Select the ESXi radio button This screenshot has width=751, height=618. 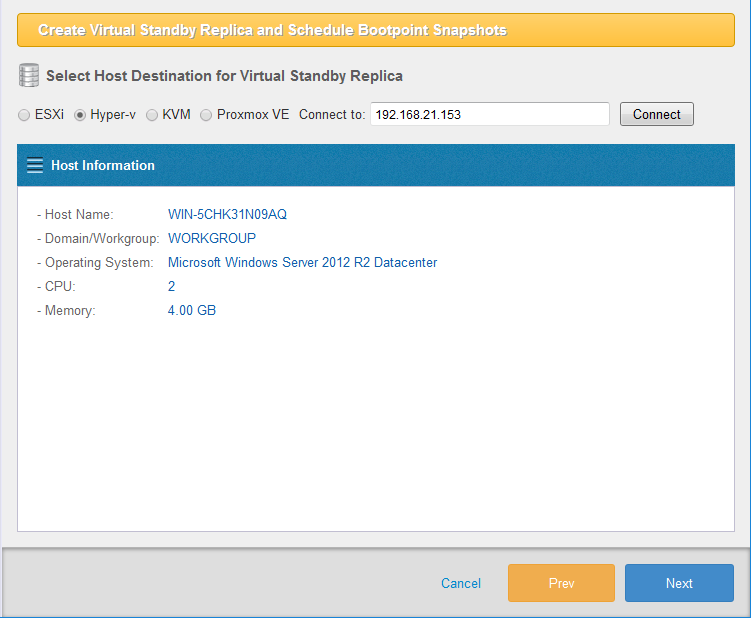coord(23,115)
